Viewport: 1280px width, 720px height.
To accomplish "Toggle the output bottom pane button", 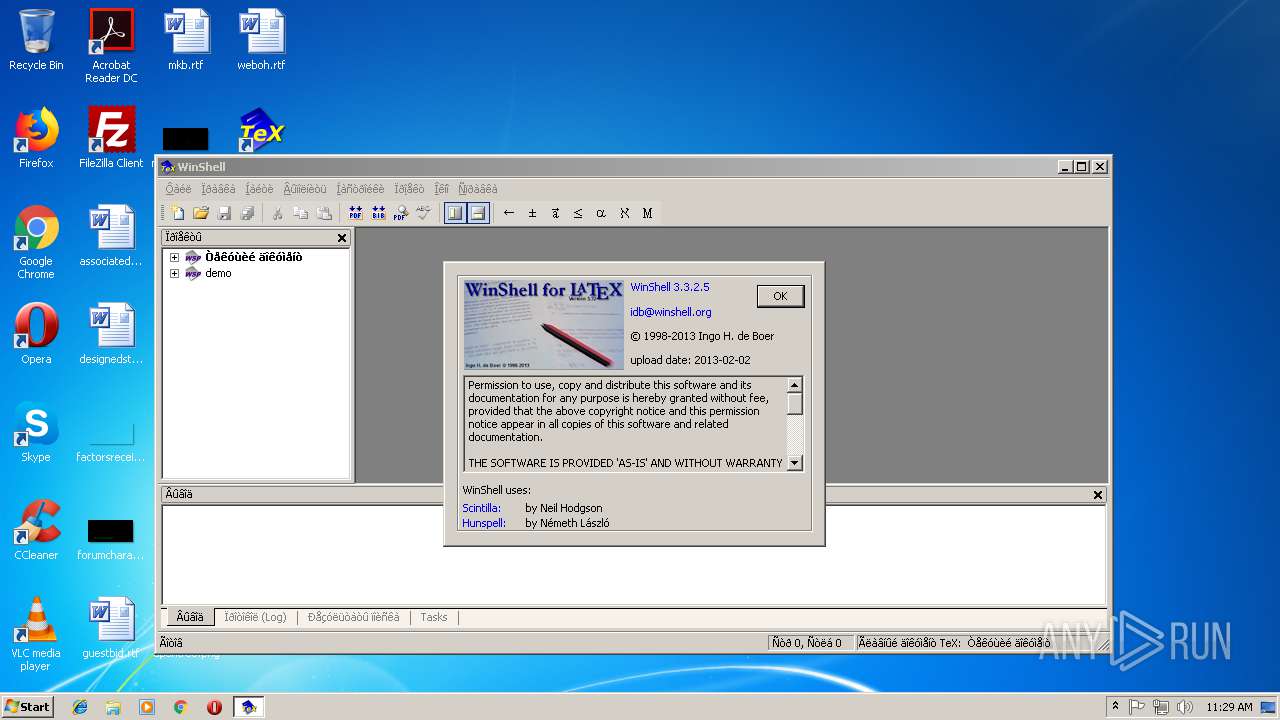I will click(478, 213).
